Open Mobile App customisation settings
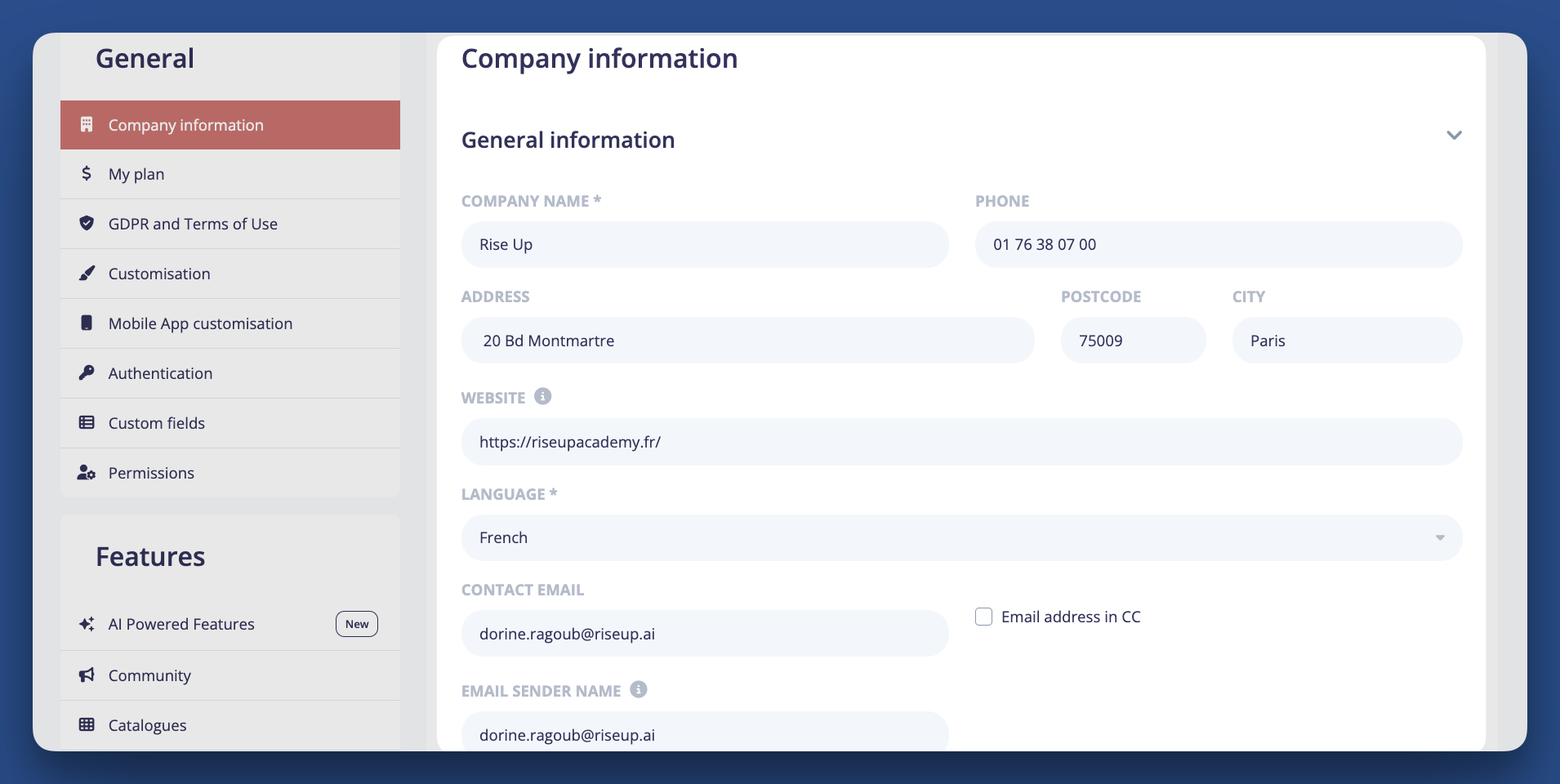 (x=230, y=323)
